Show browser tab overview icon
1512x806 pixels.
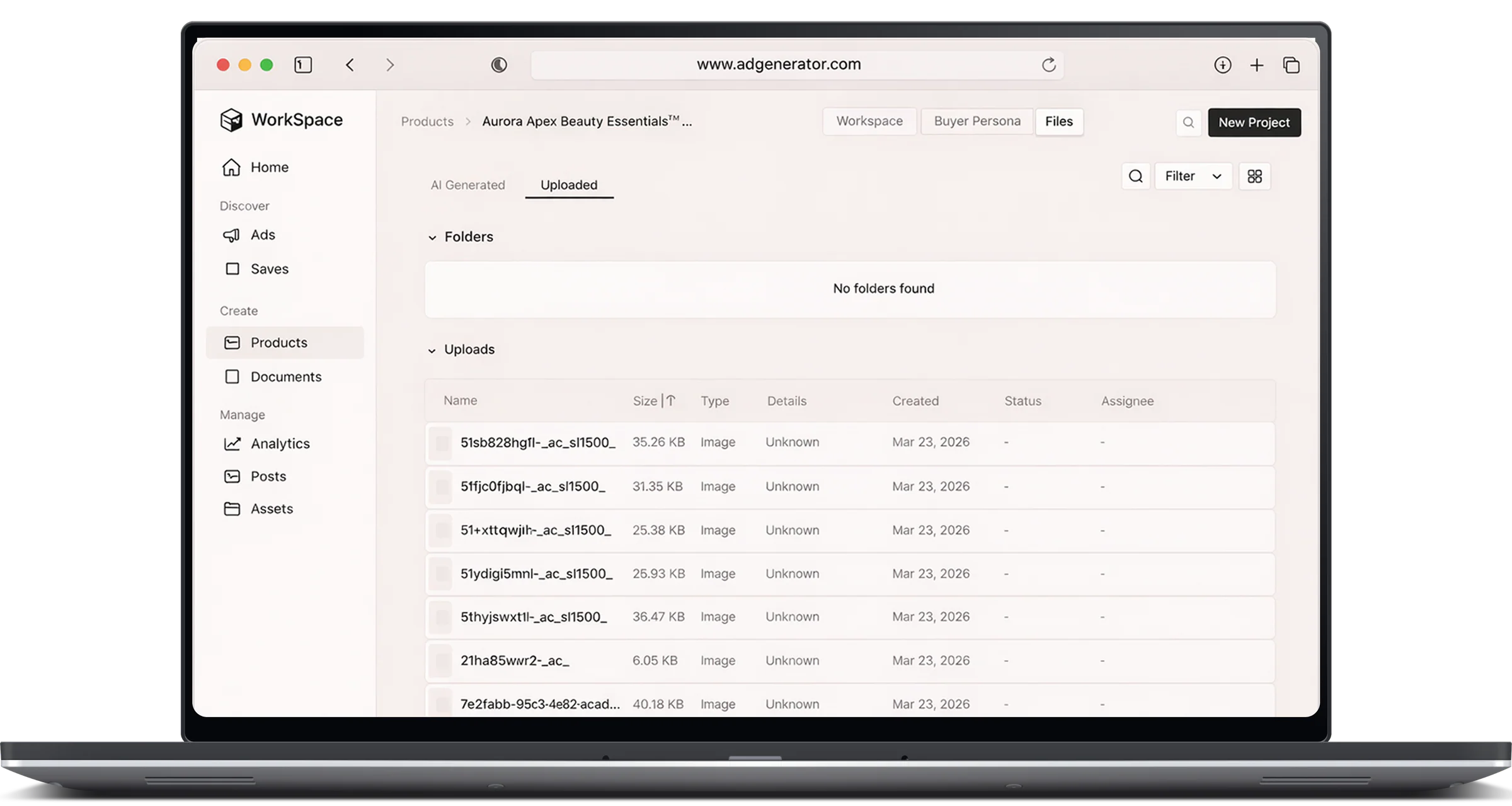tap(1291, 65)
